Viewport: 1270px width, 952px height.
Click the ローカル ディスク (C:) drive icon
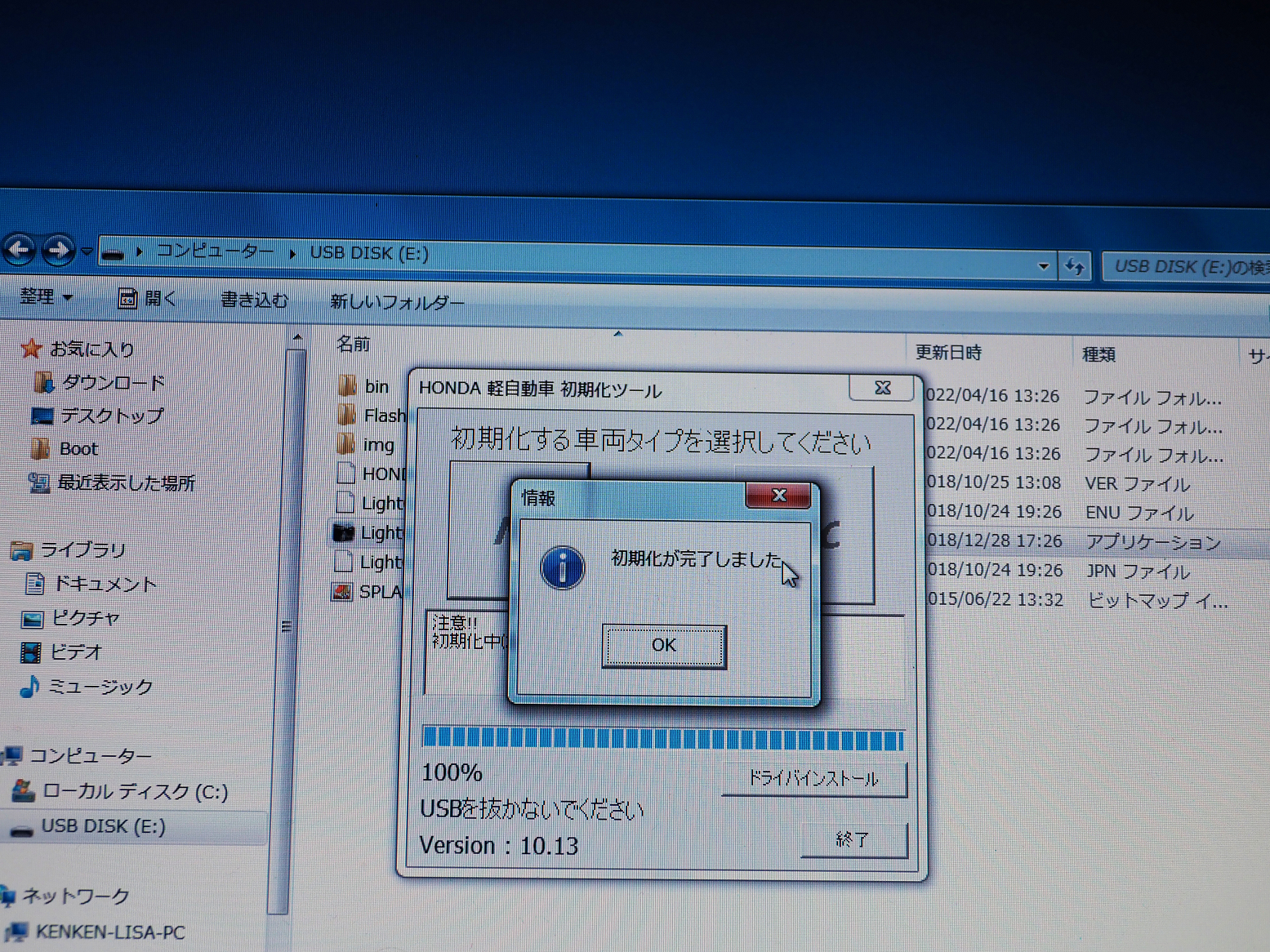click(23, 790)
